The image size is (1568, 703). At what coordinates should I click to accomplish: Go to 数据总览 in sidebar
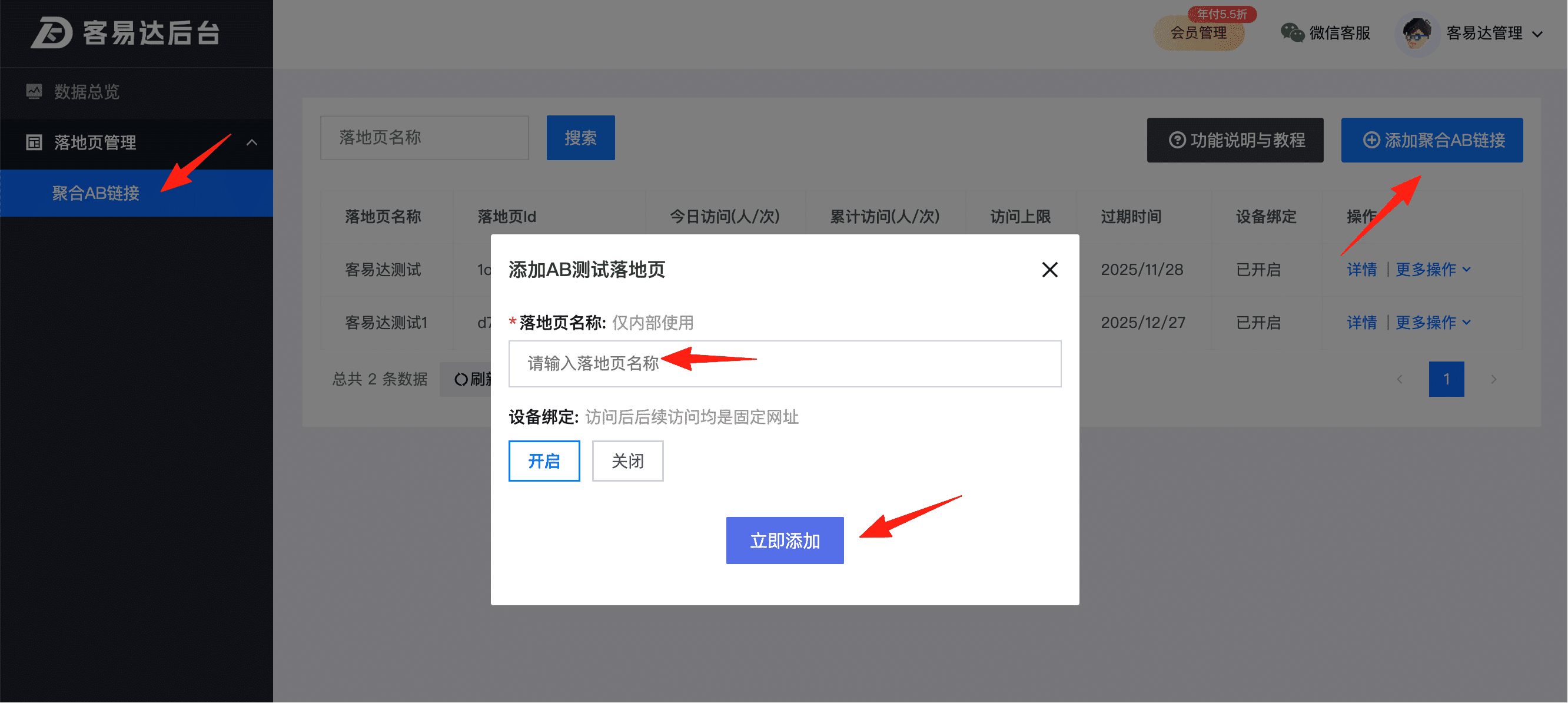click(87, 92)
